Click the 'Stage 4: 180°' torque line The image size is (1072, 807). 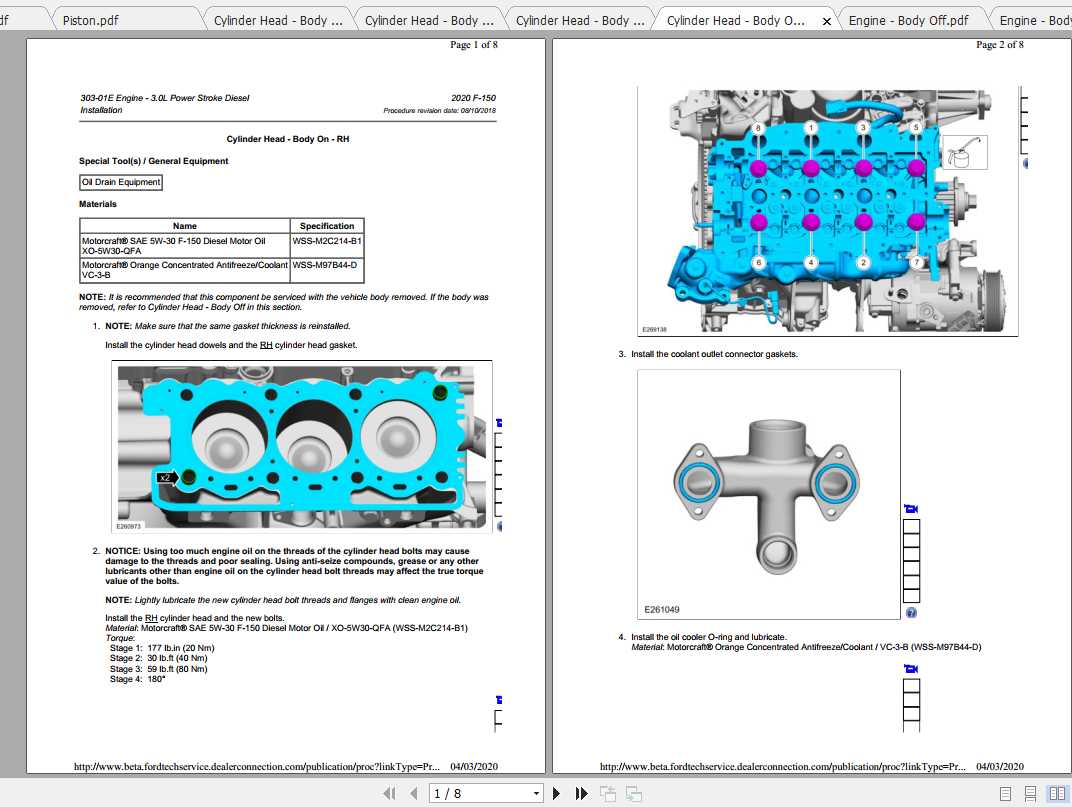pyautogui.click(x=137, y=679)
